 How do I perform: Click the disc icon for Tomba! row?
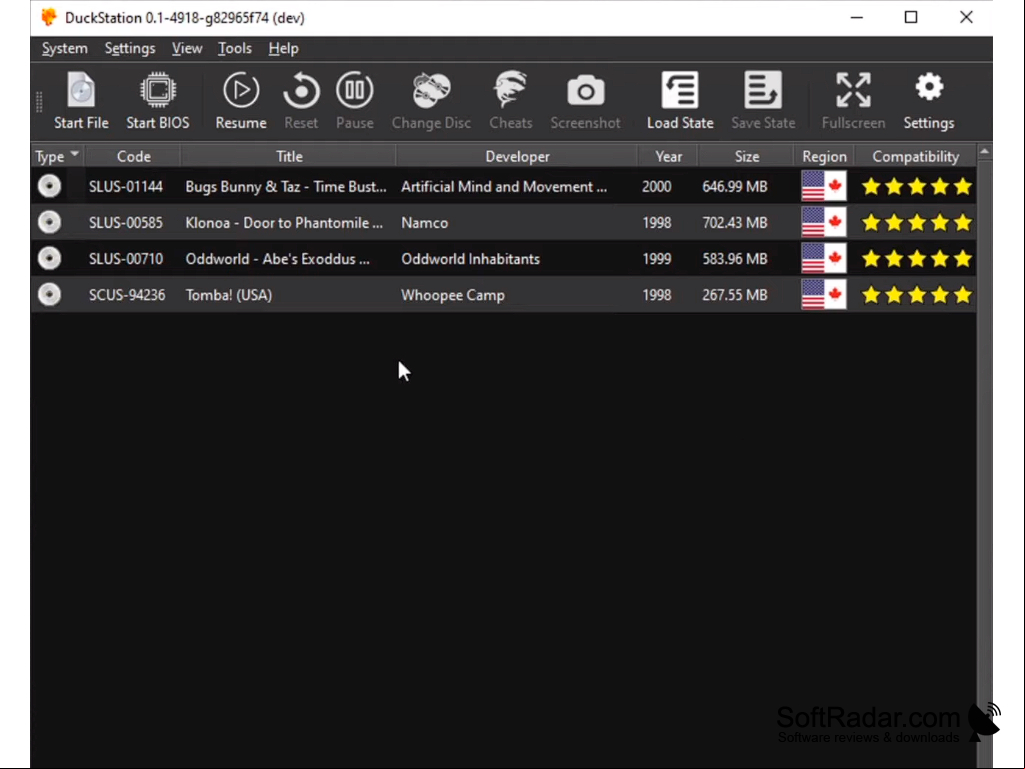click(49, 294)
